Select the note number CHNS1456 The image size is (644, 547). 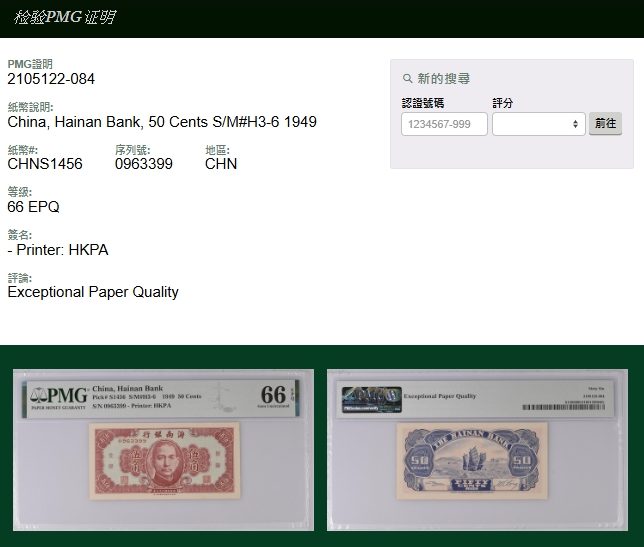[45, 164]
